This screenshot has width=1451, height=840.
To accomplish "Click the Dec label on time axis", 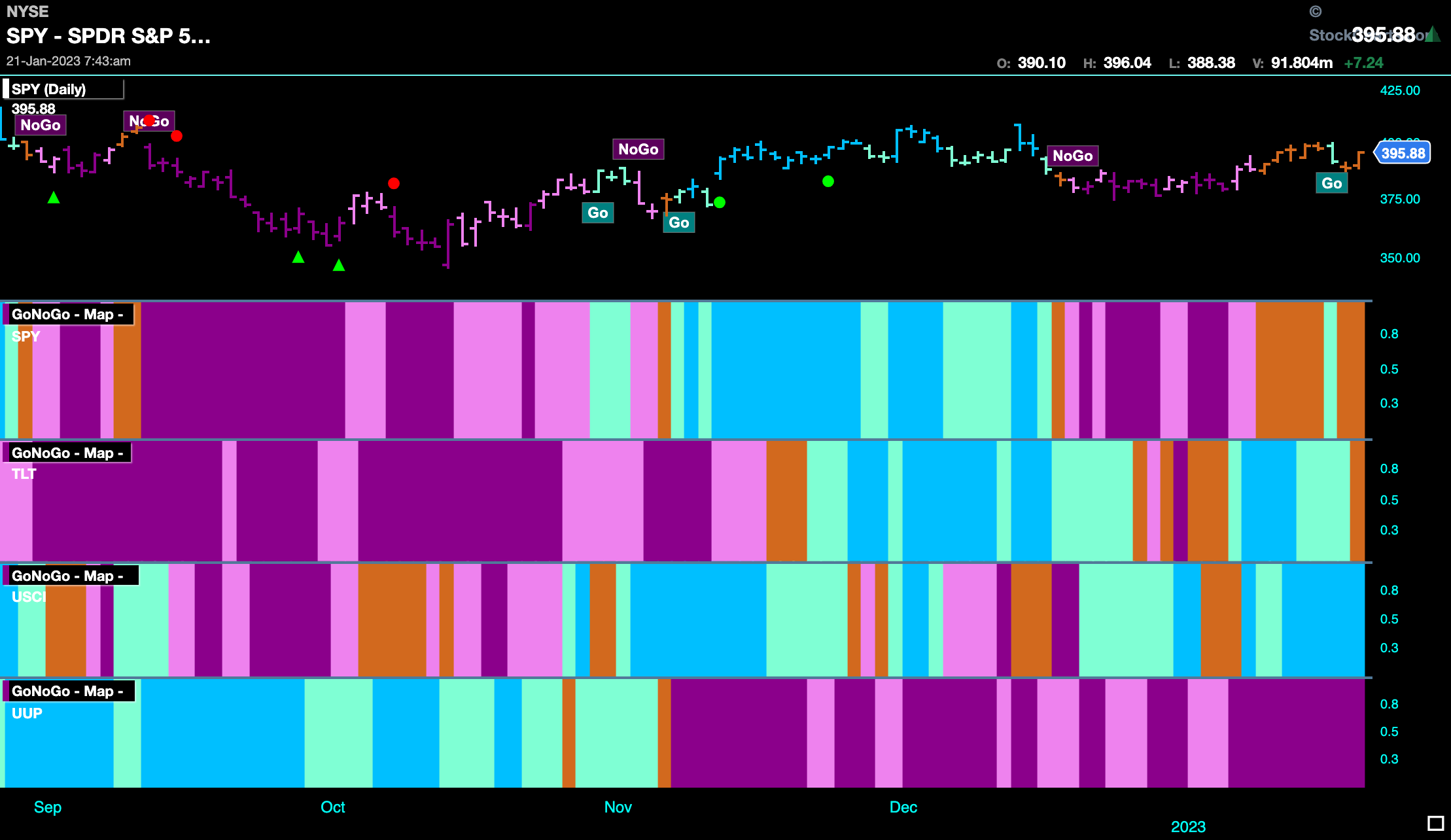I will (x=903, y=807).
